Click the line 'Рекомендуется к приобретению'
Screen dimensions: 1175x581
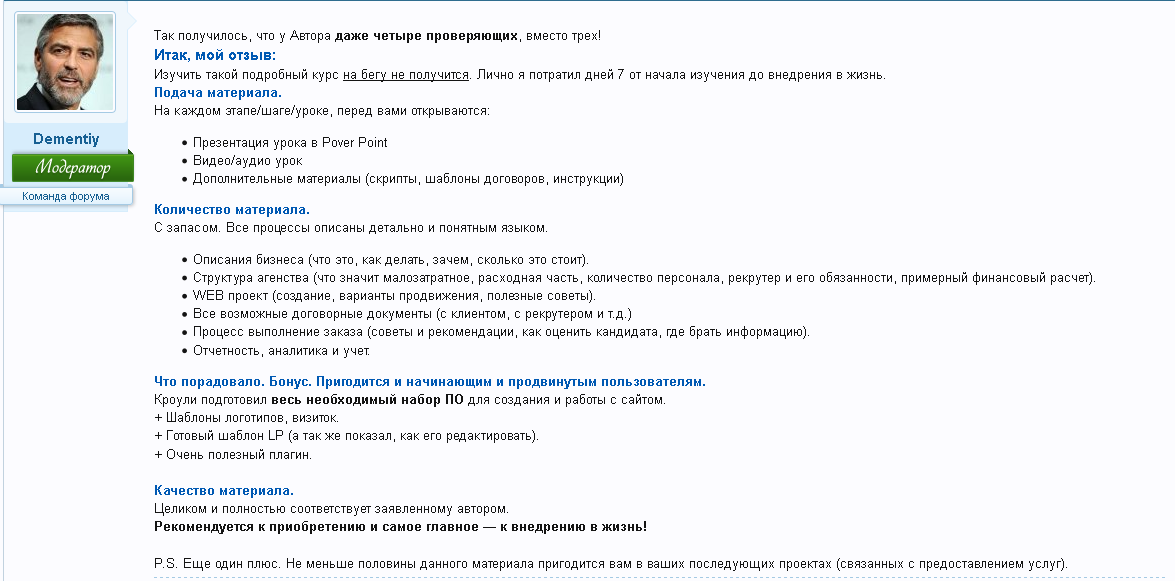point(400,527)
